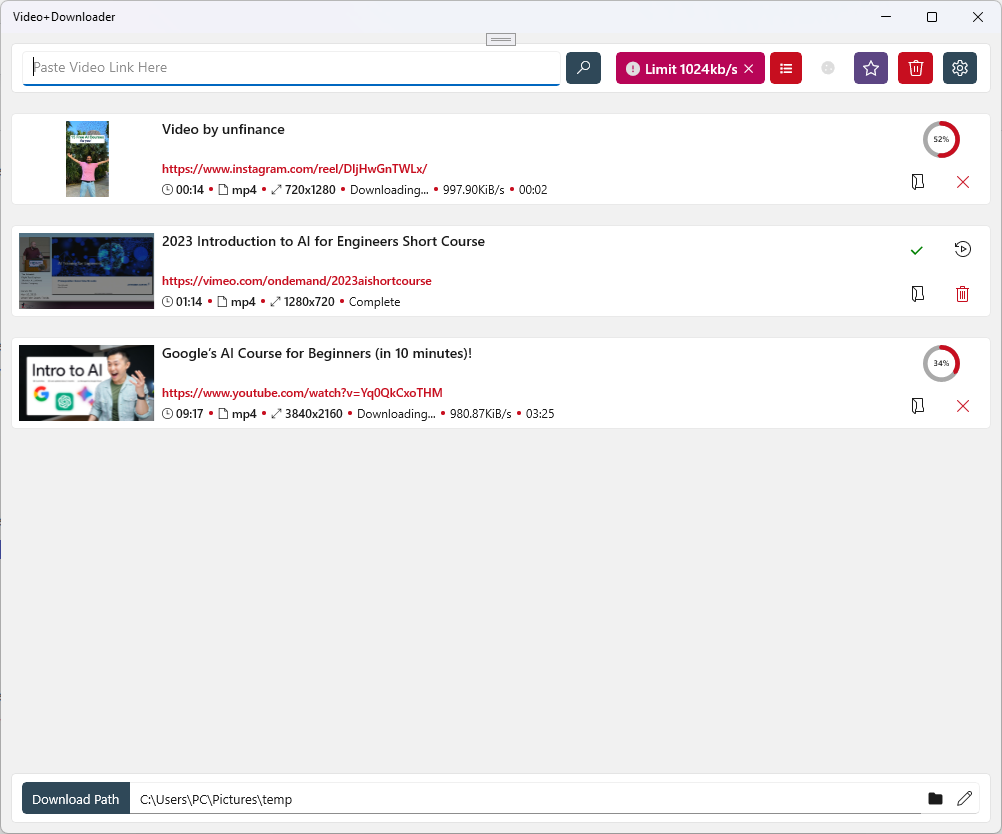This screenshot has height=834, width=1002.
Task: Cancel the Instagram reel download
Action: point(962,182)
